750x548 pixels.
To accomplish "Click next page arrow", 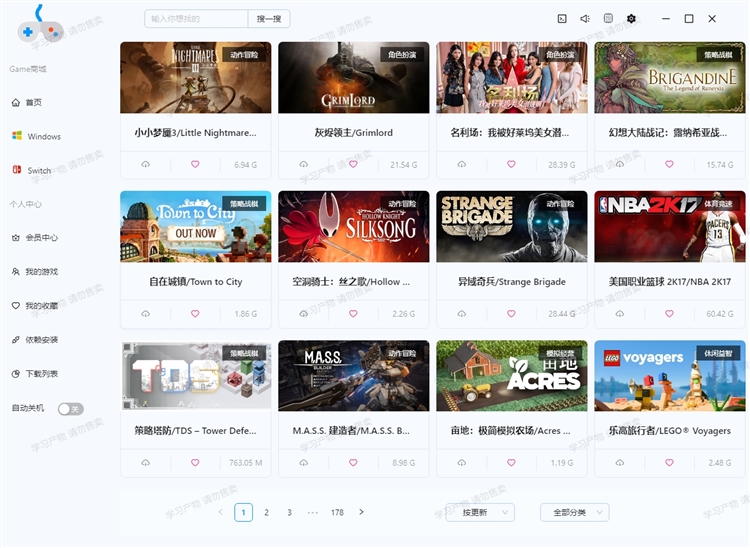I will click(361, 512).
